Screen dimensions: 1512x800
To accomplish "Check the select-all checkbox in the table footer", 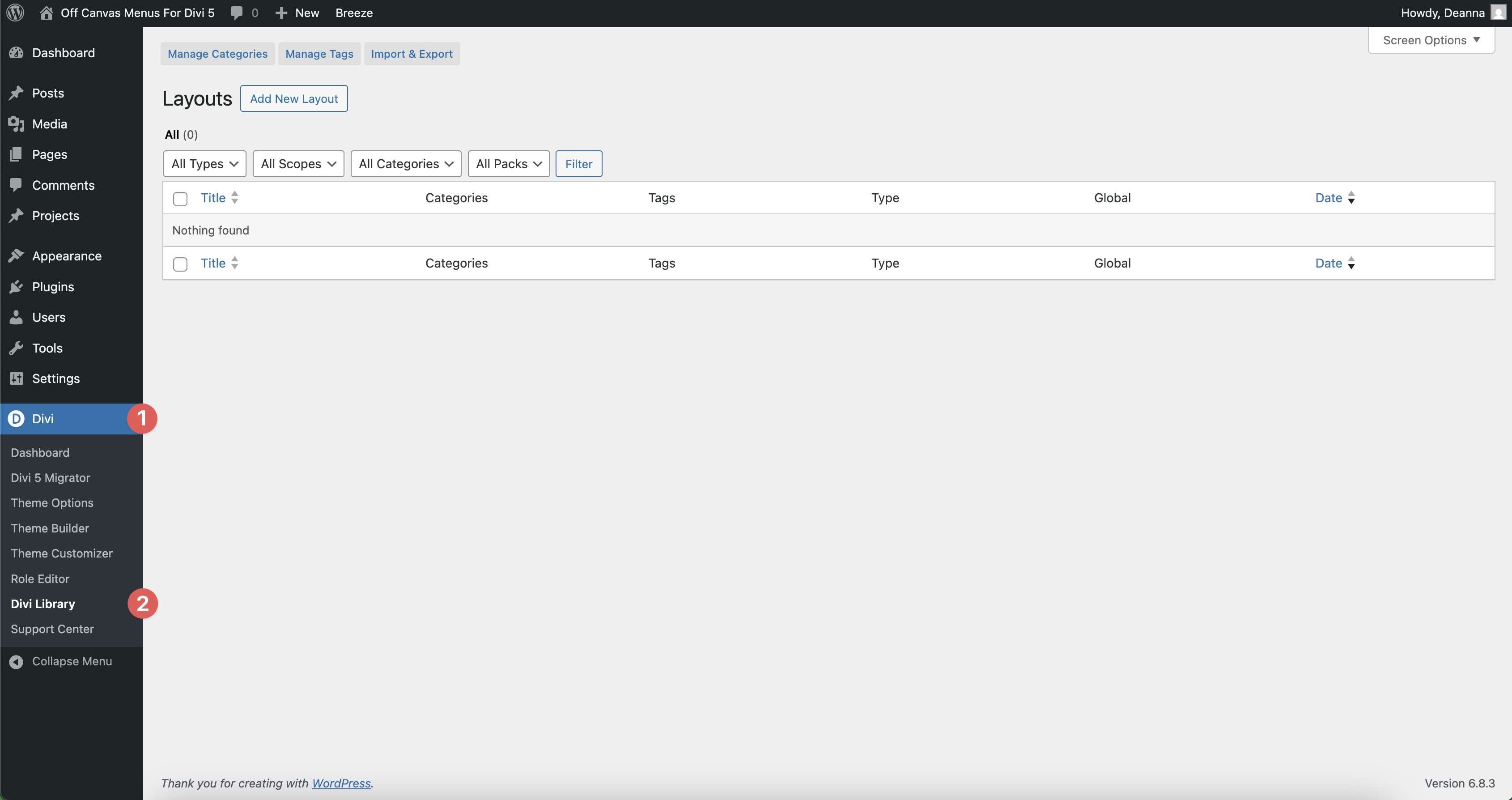I will (180, 264).
